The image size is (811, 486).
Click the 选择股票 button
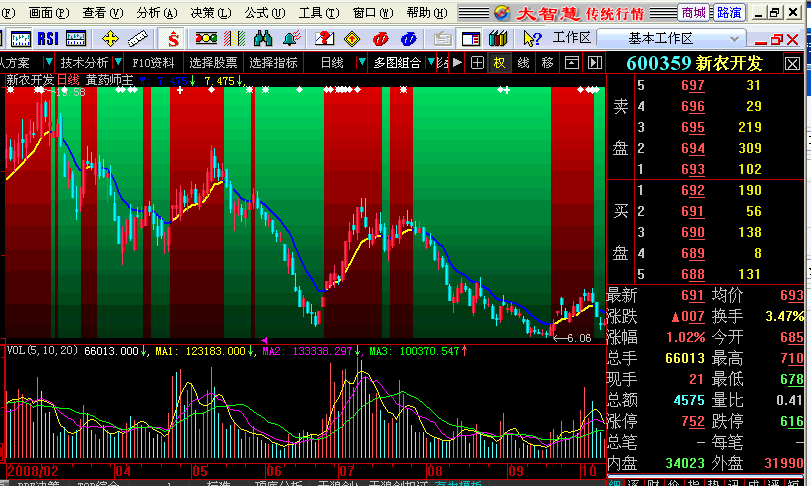(x=213, y=63)
